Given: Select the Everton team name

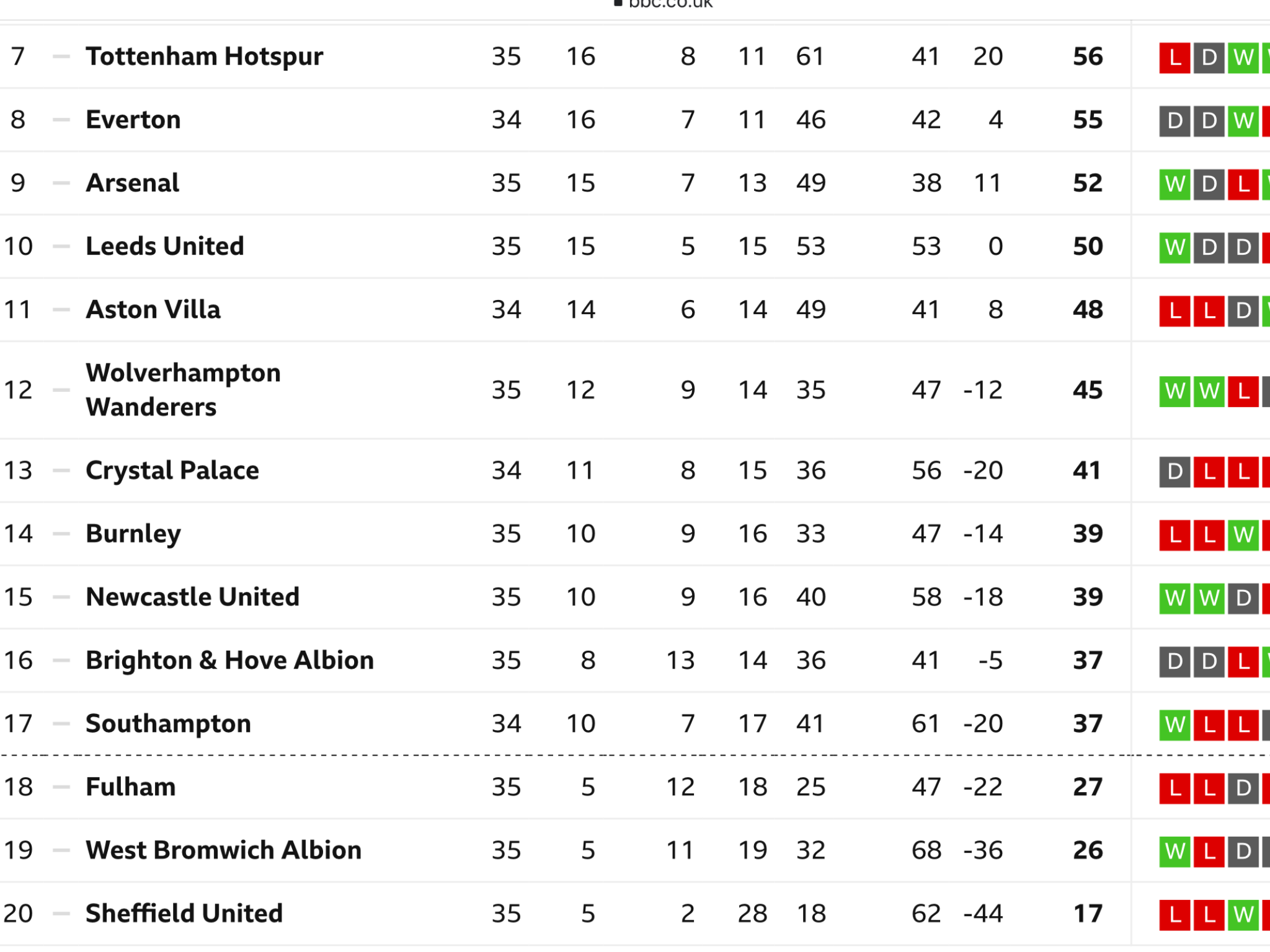Looking at the screenshot, I should tap(133, 120).
